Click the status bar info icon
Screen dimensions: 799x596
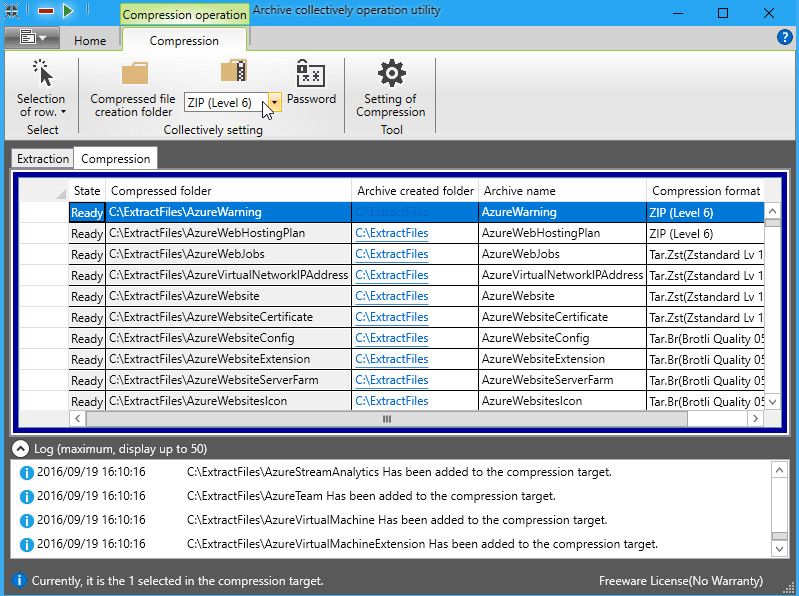click(19, 580)
